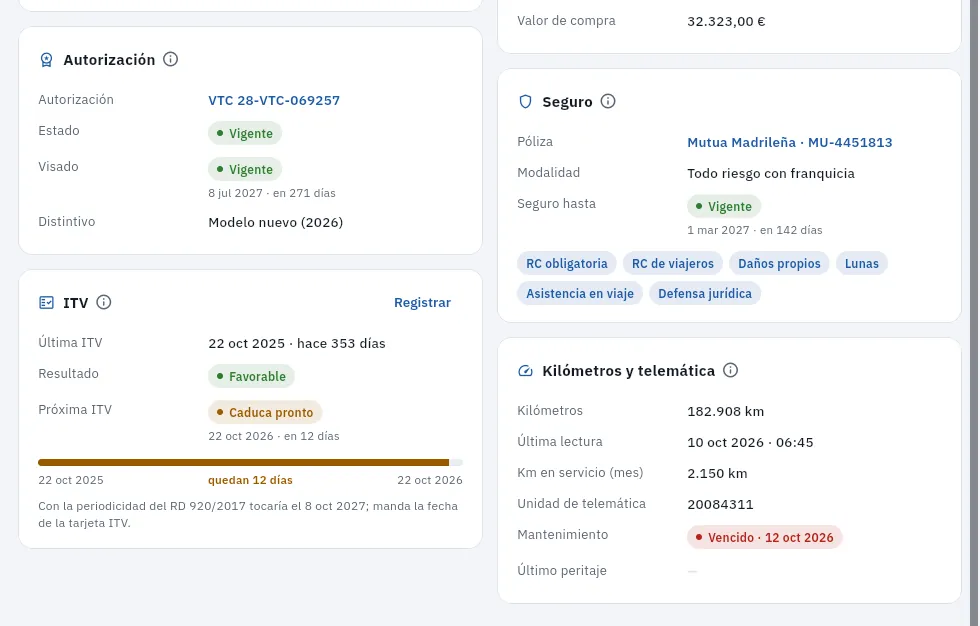980x626 pixels.
Task: Open authorization VTC 28-VTC-069257 link
Action: point(274,101)
